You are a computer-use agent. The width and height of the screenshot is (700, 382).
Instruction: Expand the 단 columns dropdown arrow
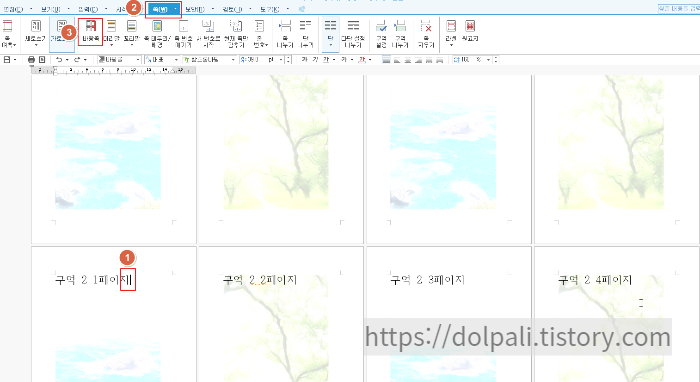[330, 46]
